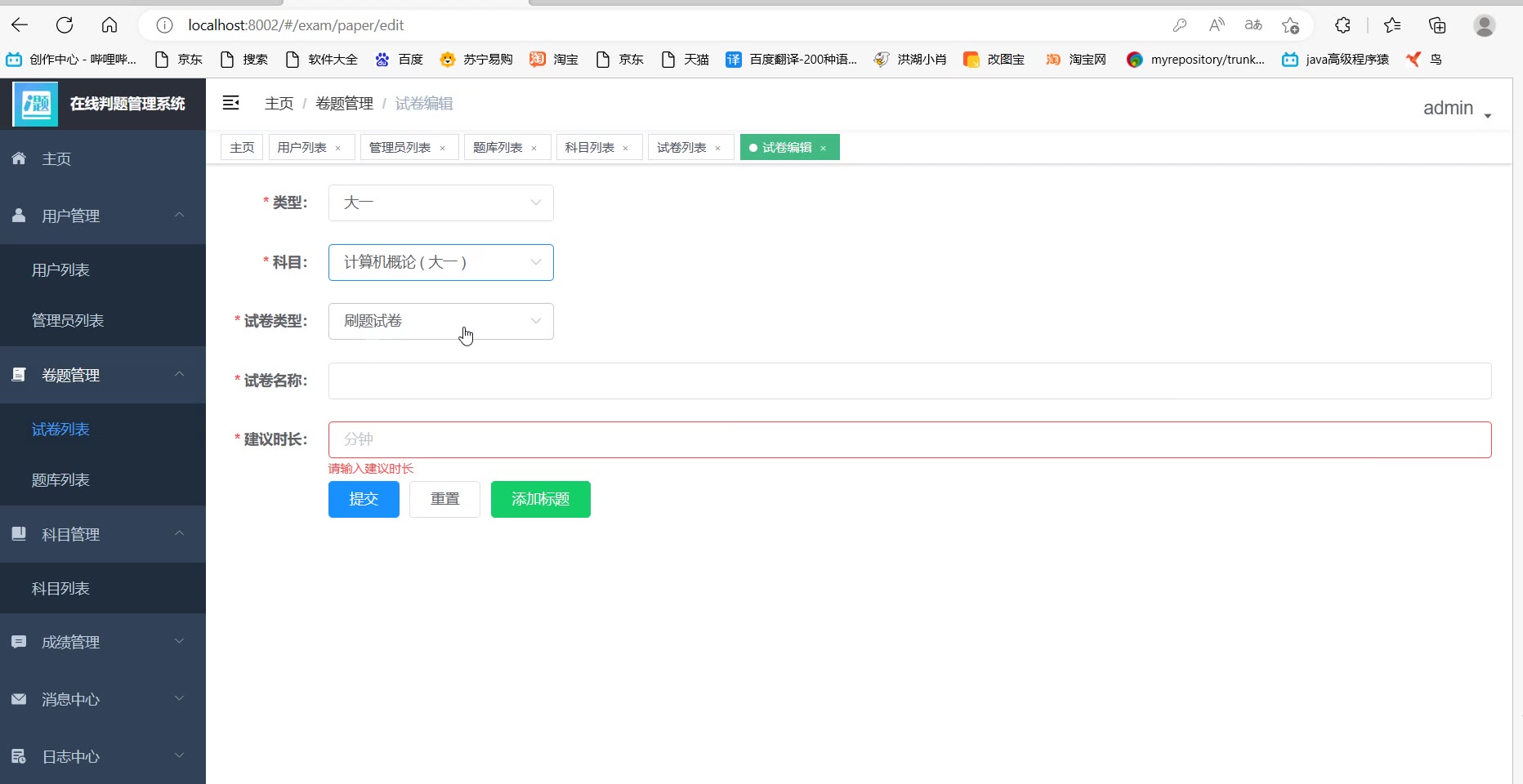Open 用户列表 in the sidebar
Screen dimensions: 1523x784
point(103,270)
